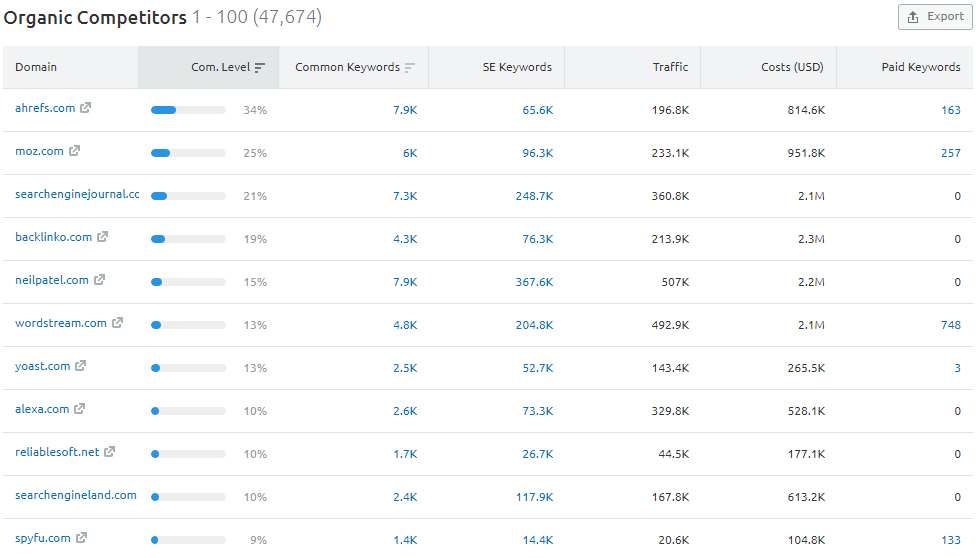Screen dimensions: 976x558
Task: Open alexa.com external link icon
Action: [79, 409]
